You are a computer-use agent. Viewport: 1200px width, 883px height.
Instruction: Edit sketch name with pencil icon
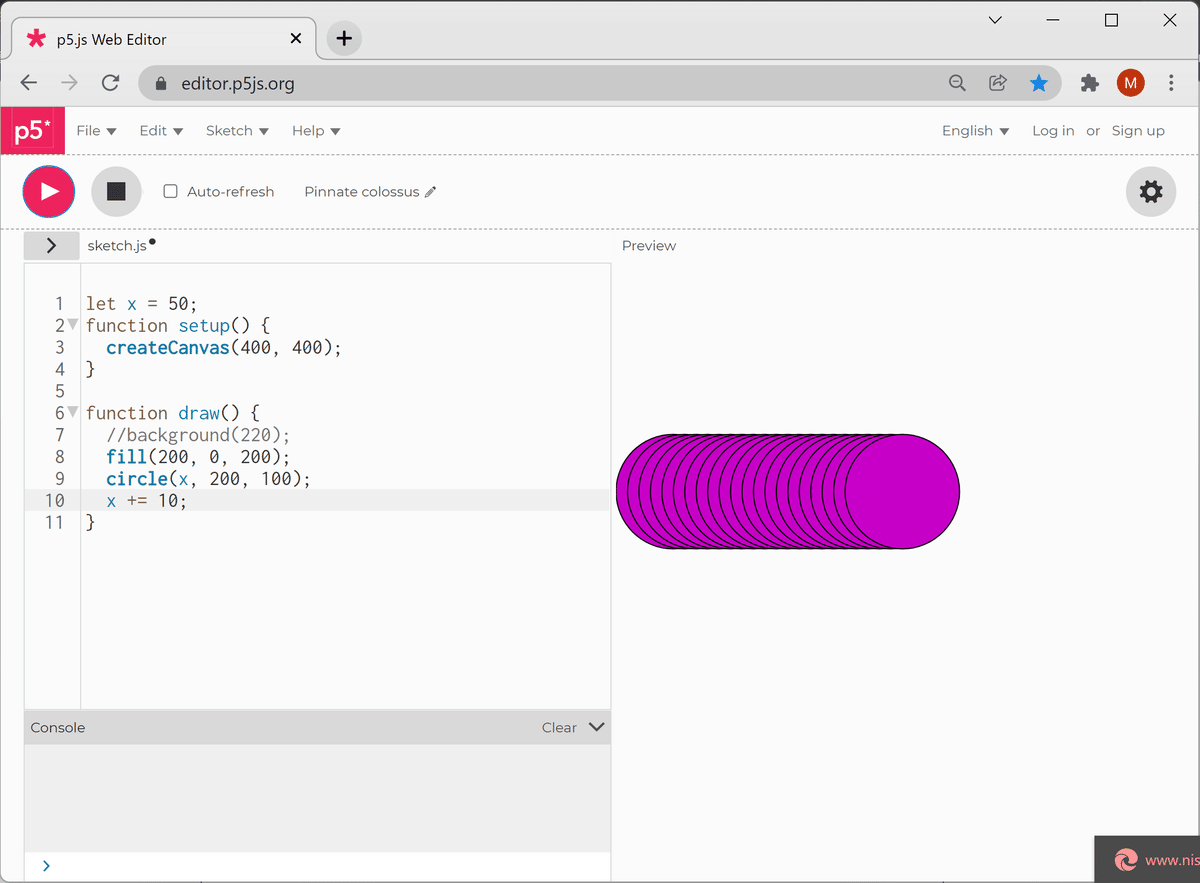[430, 192]
